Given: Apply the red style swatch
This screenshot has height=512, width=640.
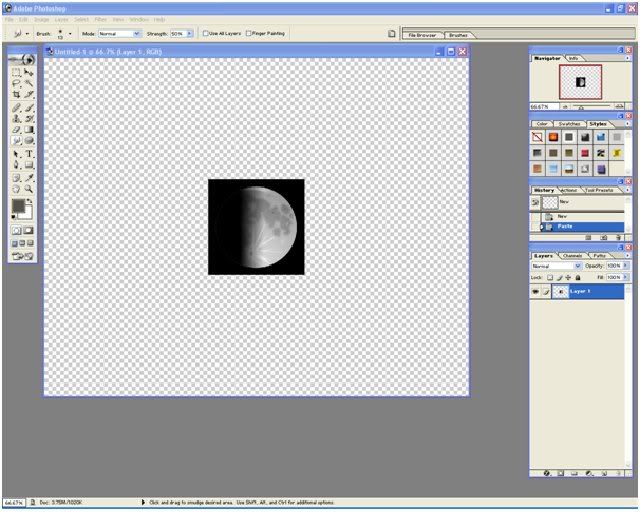Looking at the screenshot, I should point(585,153).
